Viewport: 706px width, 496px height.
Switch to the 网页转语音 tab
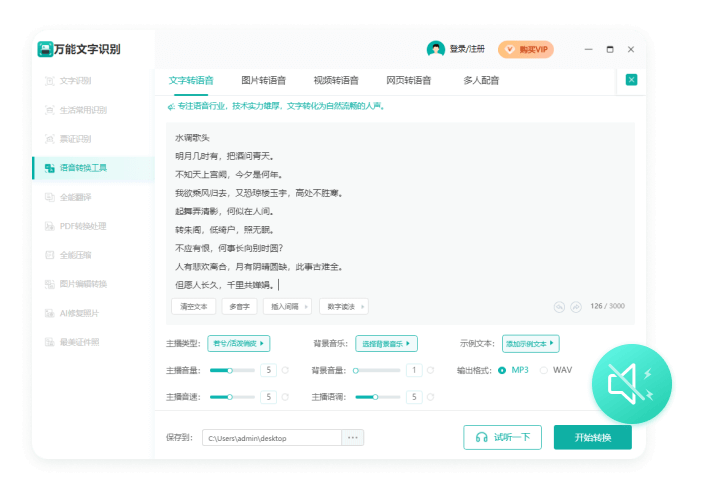coord(408,81)
